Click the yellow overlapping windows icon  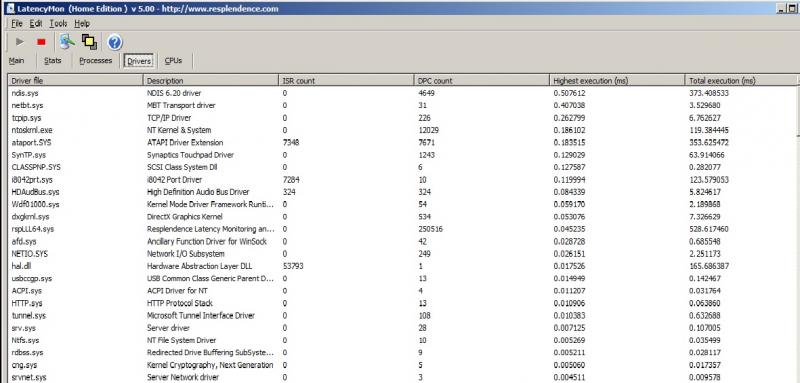coord(89,42)
